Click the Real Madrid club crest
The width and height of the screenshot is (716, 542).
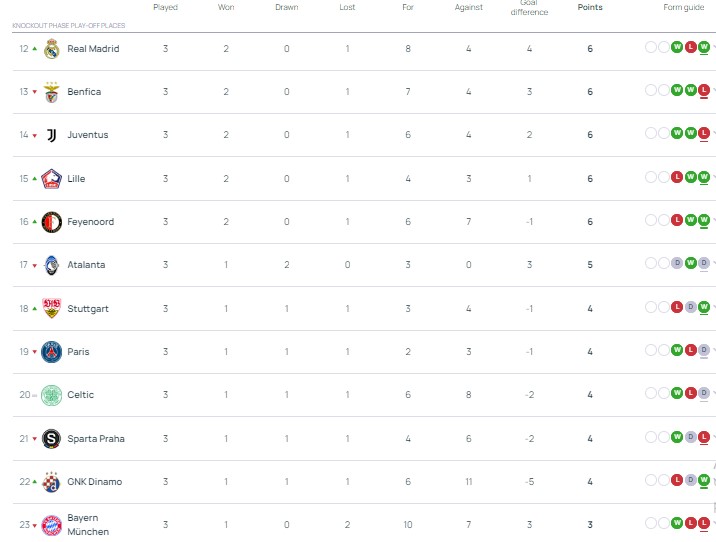click(x=52, y=49)
